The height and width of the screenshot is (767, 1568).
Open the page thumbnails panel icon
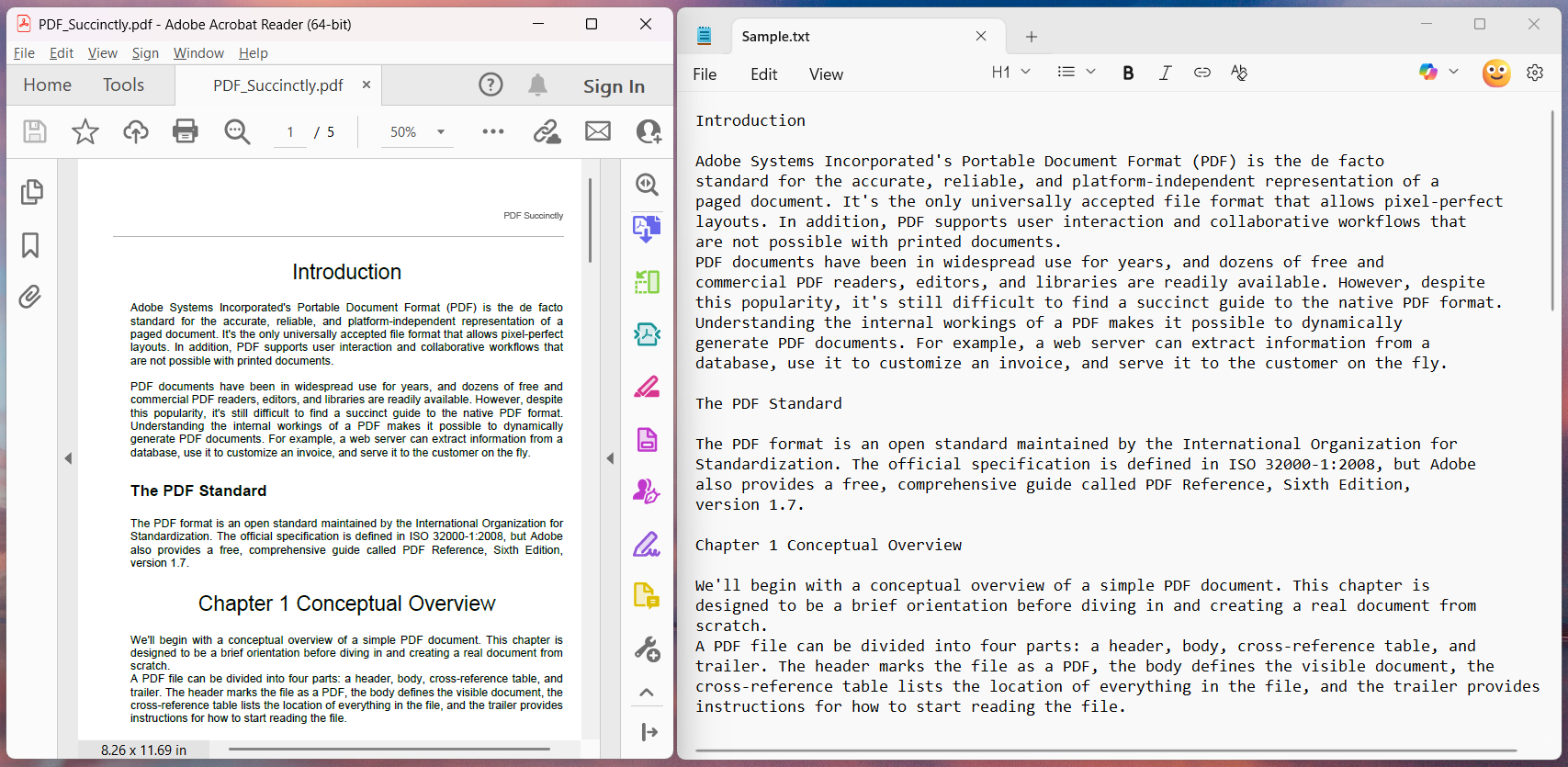point(31,192)
